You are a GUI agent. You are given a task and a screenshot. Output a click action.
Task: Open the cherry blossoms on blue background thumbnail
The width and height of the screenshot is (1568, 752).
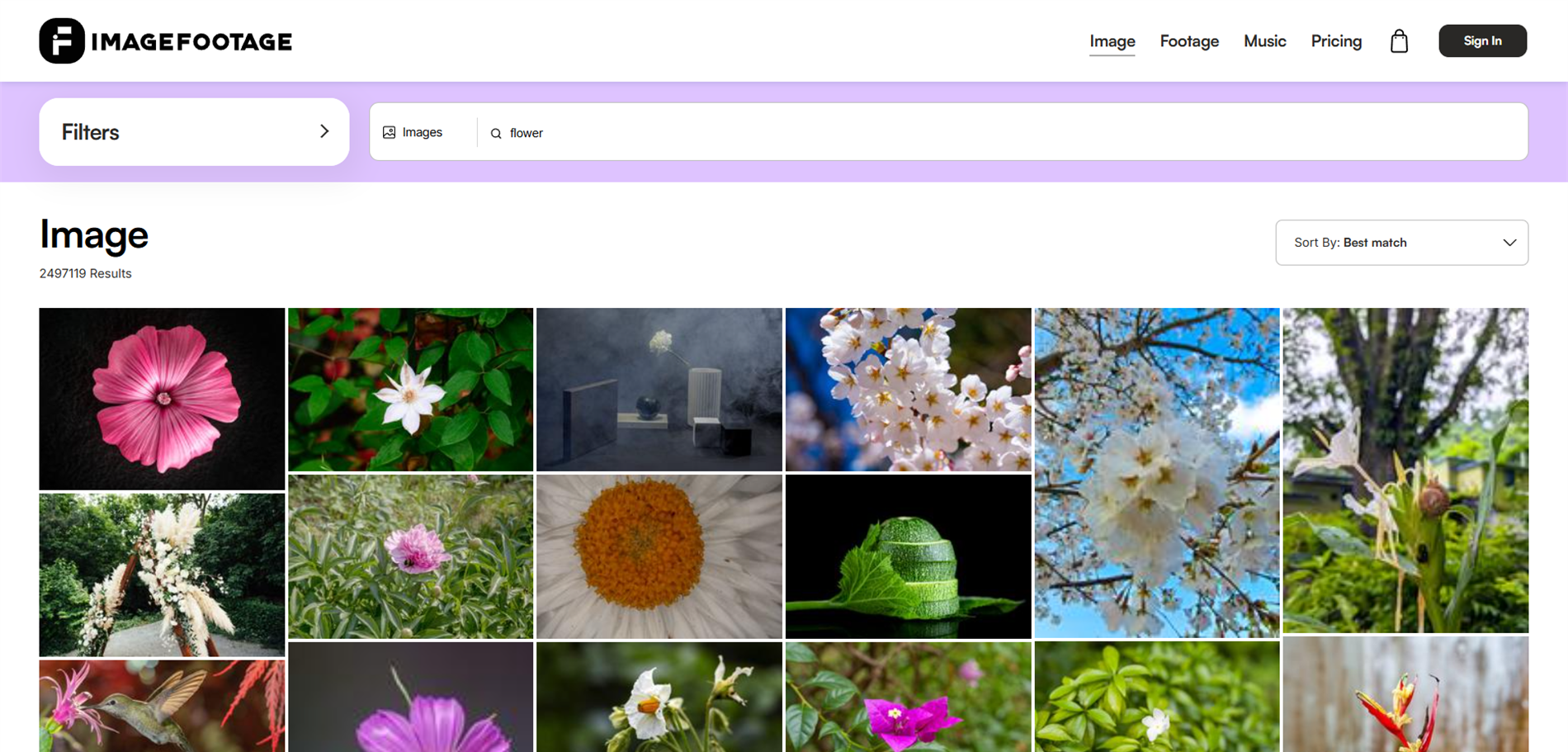(x=908, y=390)
